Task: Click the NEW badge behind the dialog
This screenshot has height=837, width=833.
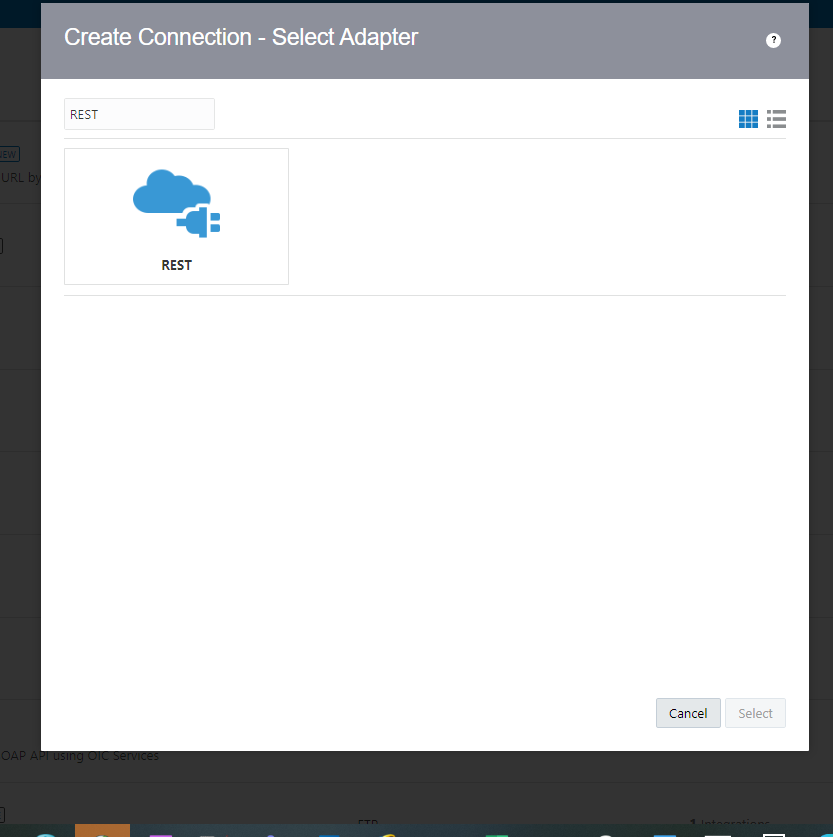Action: click(x=9, y=154)
